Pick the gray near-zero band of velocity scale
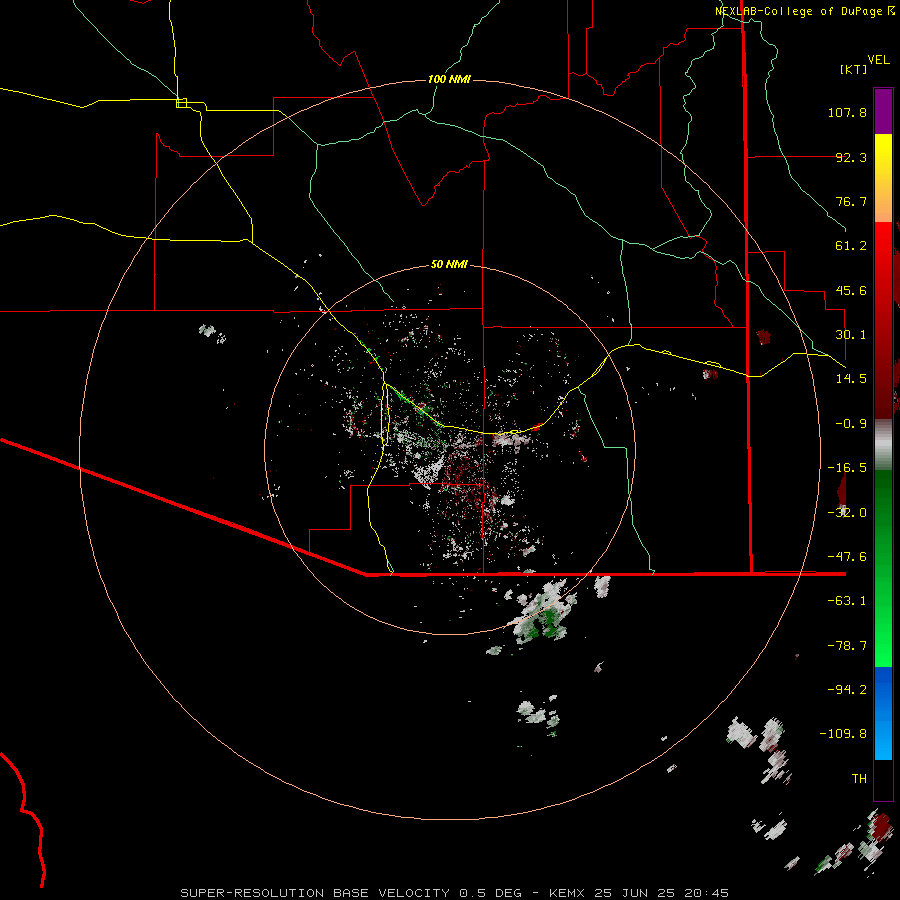 click(883, 444)
